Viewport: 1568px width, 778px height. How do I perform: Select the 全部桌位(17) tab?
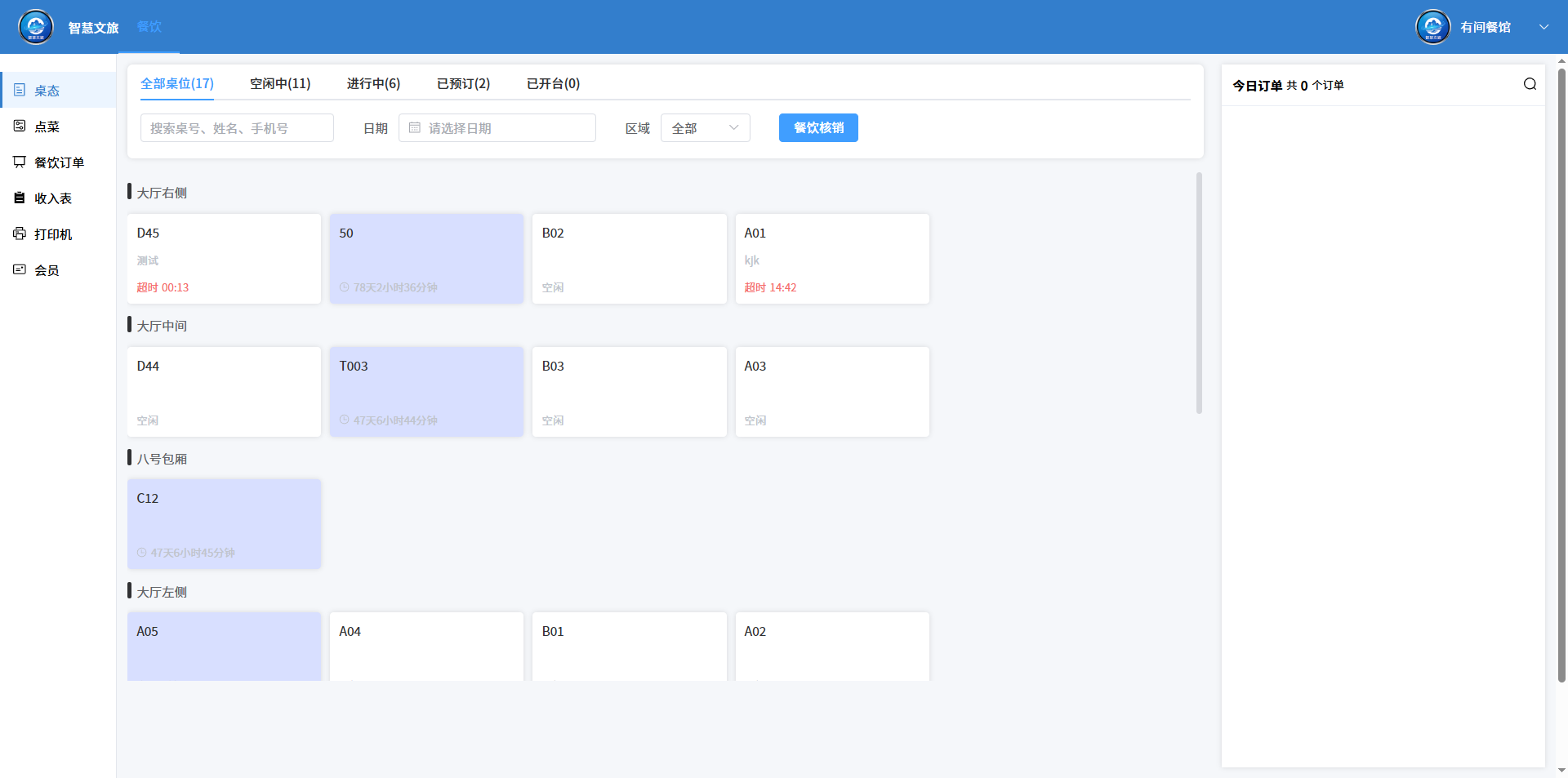[177, 83]
